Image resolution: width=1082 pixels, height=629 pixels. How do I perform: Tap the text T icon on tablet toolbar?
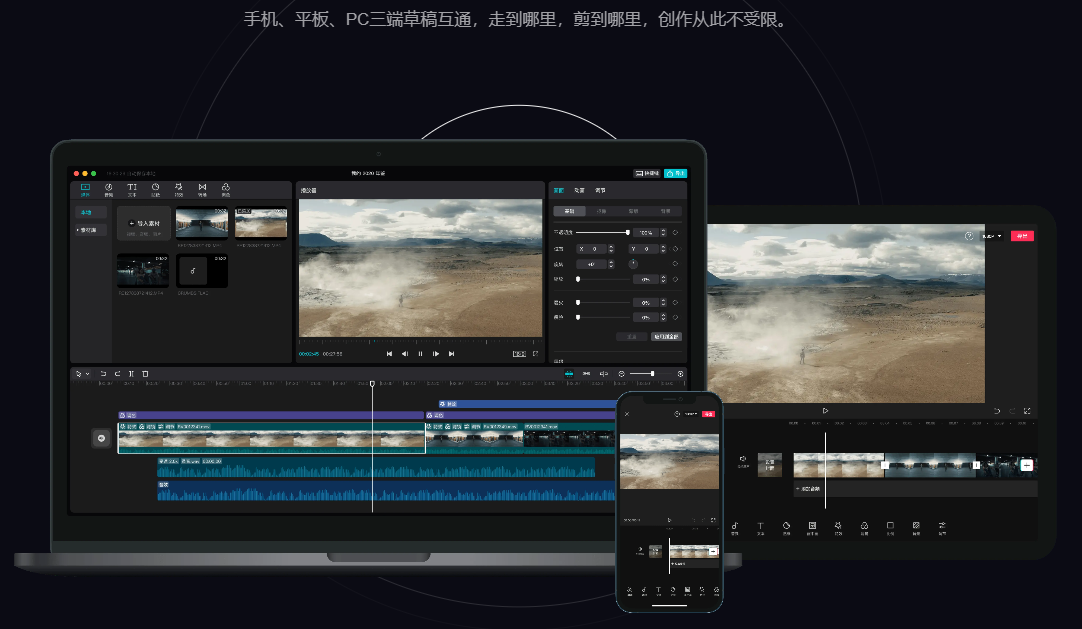[x=760, y=527]
